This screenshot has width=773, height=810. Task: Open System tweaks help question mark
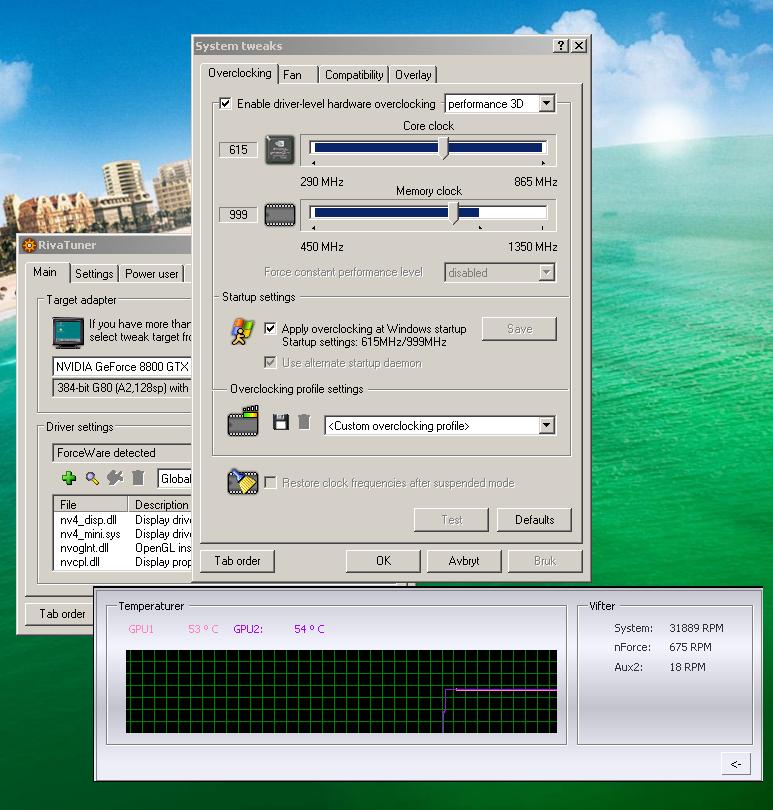(561, 45)
